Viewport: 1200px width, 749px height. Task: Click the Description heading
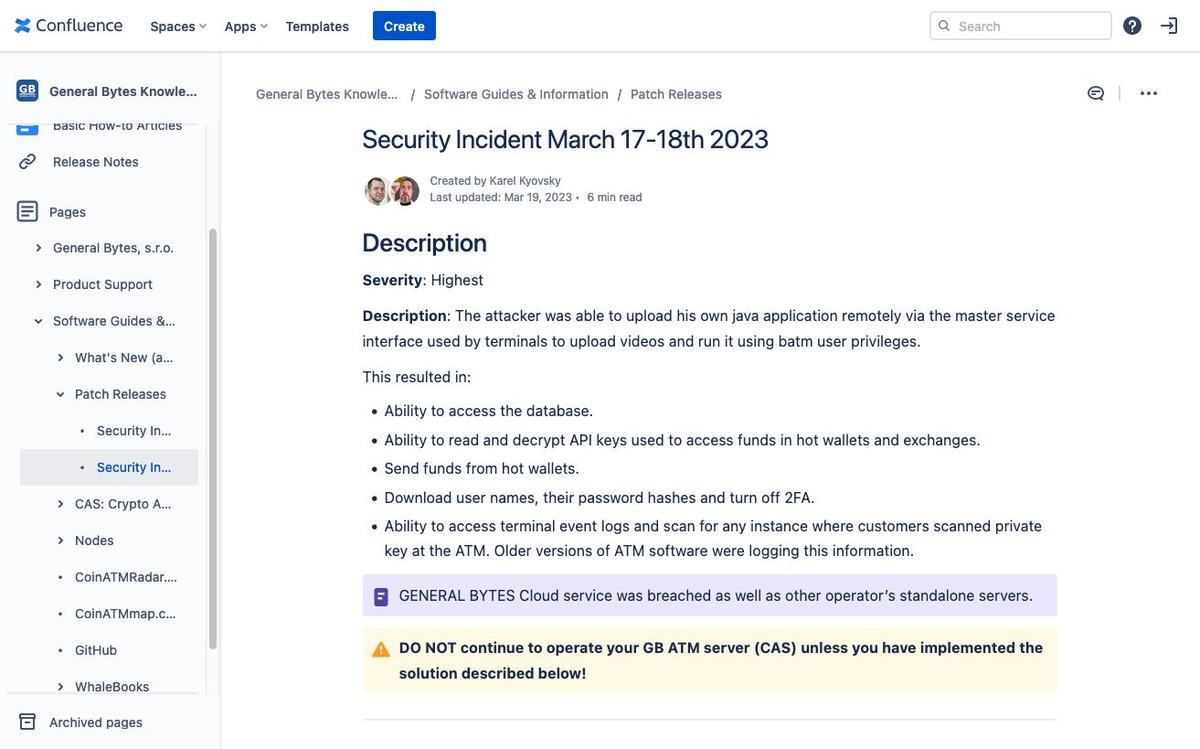(x=424, y=243)
